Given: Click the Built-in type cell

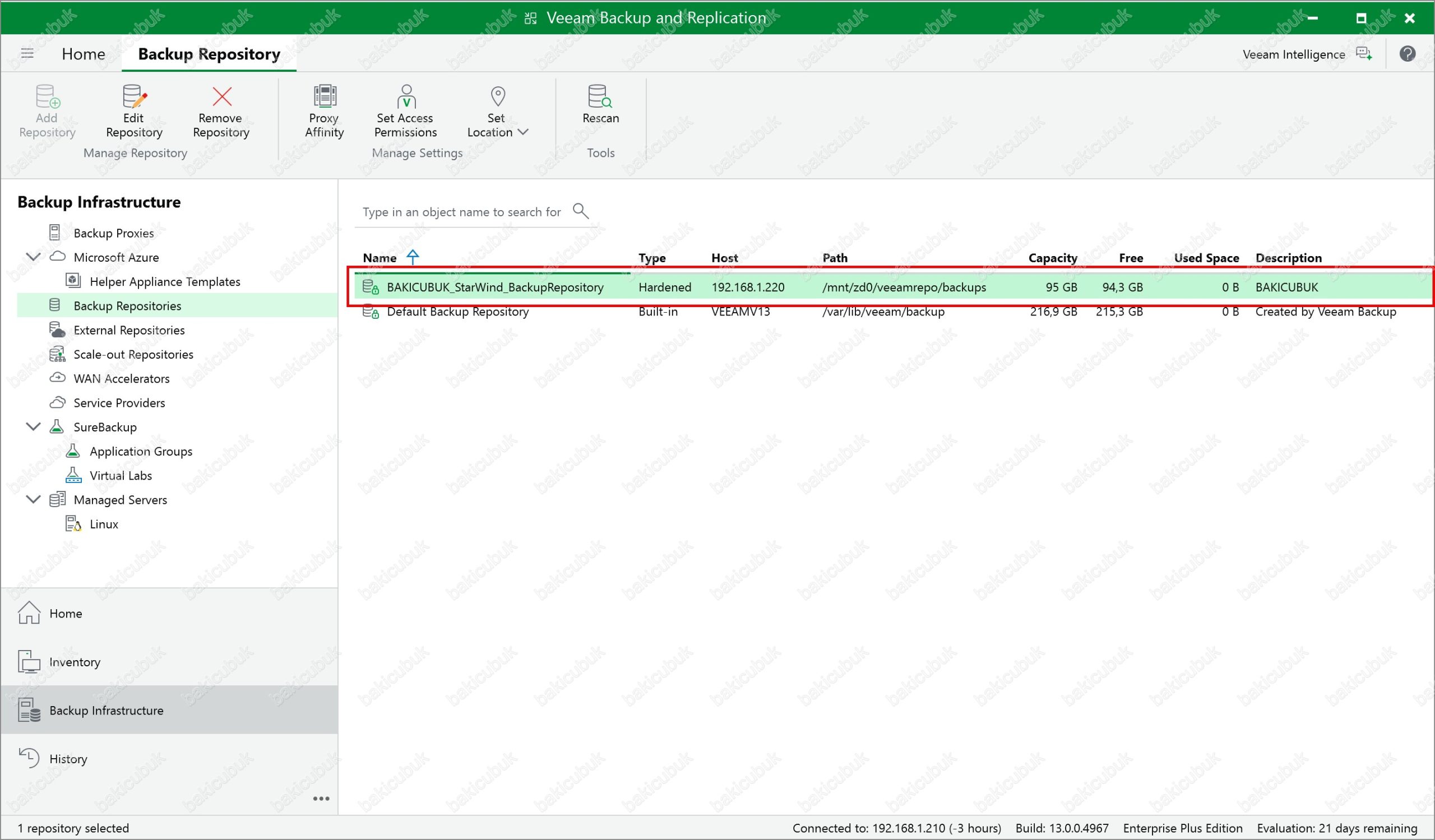Looking at the screenshot, I should pos(658,312).
